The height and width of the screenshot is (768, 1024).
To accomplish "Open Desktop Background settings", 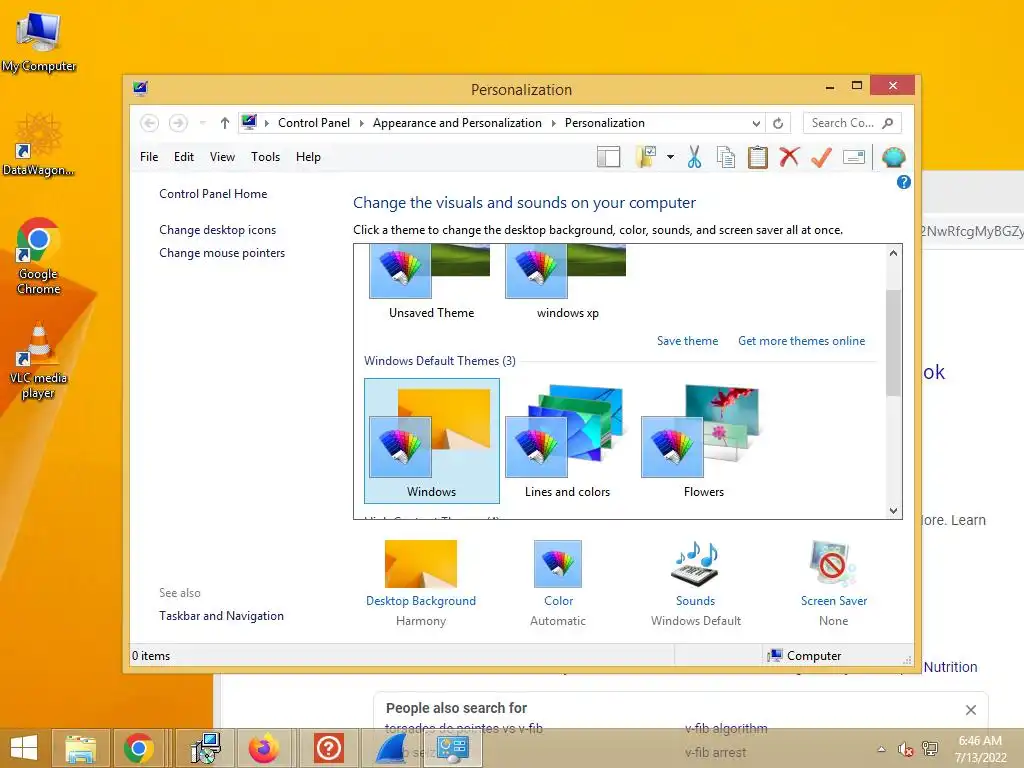I will 421,583.
